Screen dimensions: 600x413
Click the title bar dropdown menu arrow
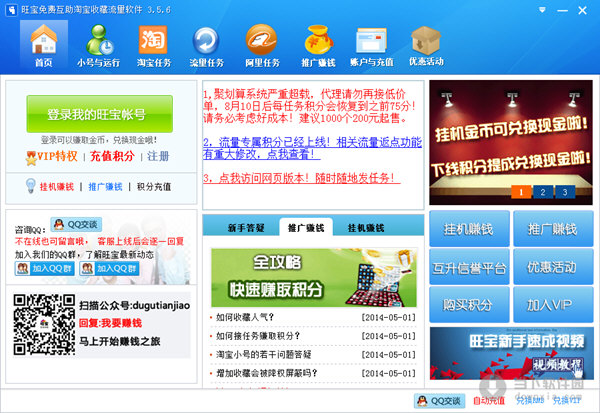click(542, 10)
